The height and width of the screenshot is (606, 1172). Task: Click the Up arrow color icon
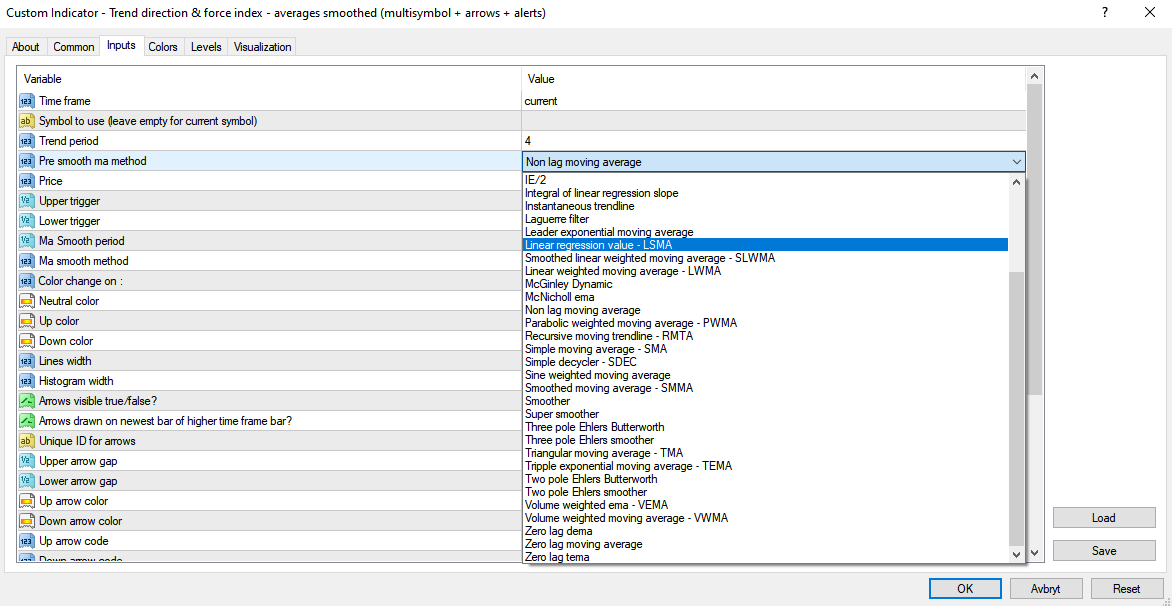pyautogui.click(x=27, y=501)
